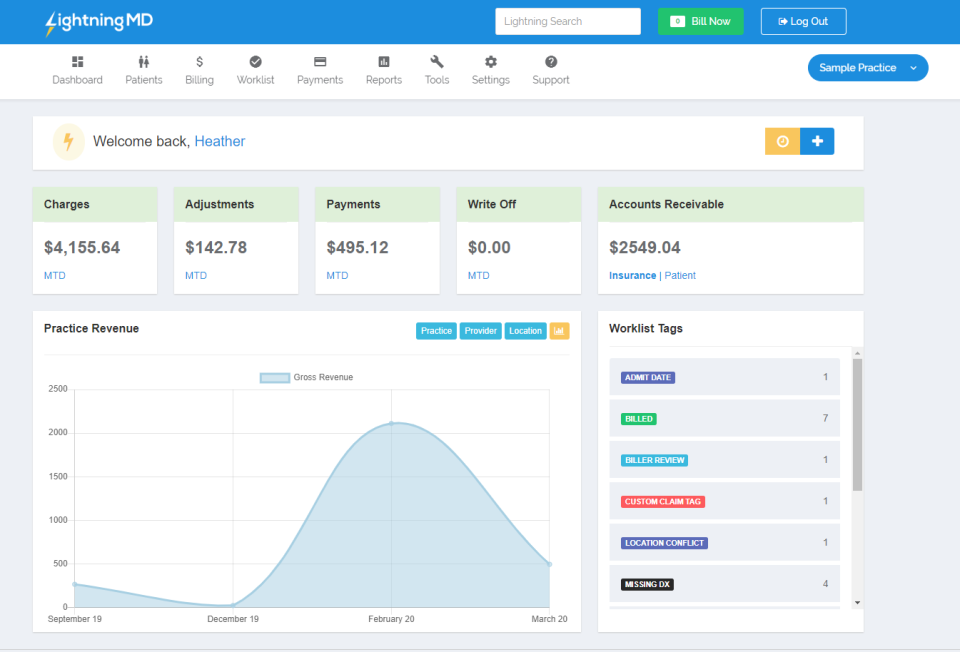Open the Patients people icon
This screenshot has height=652, width=960.
[x=143, y=62]
